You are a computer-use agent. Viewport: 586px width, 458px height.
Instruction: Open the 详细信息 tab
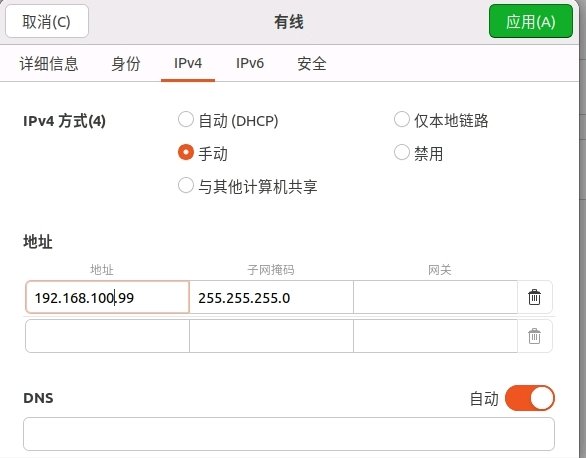[x=49, y=64]
